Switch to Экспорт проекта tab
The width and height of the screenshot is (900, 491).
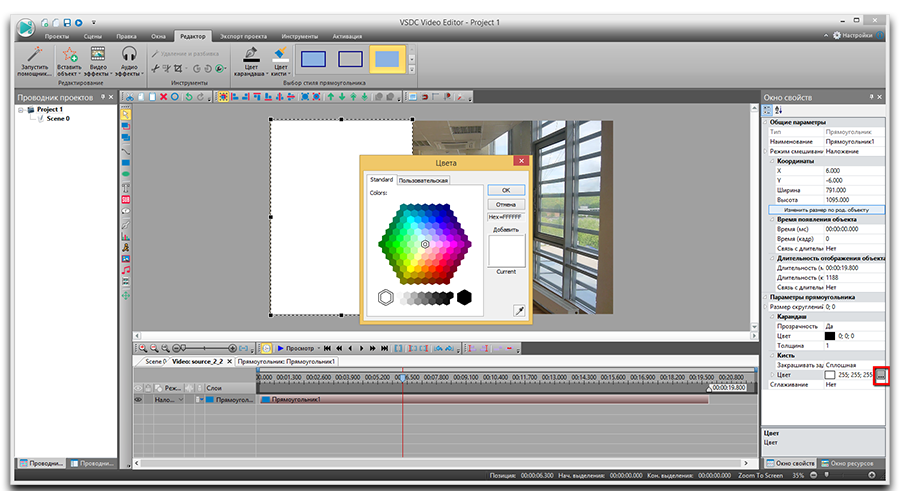click(x=243, y=36)
